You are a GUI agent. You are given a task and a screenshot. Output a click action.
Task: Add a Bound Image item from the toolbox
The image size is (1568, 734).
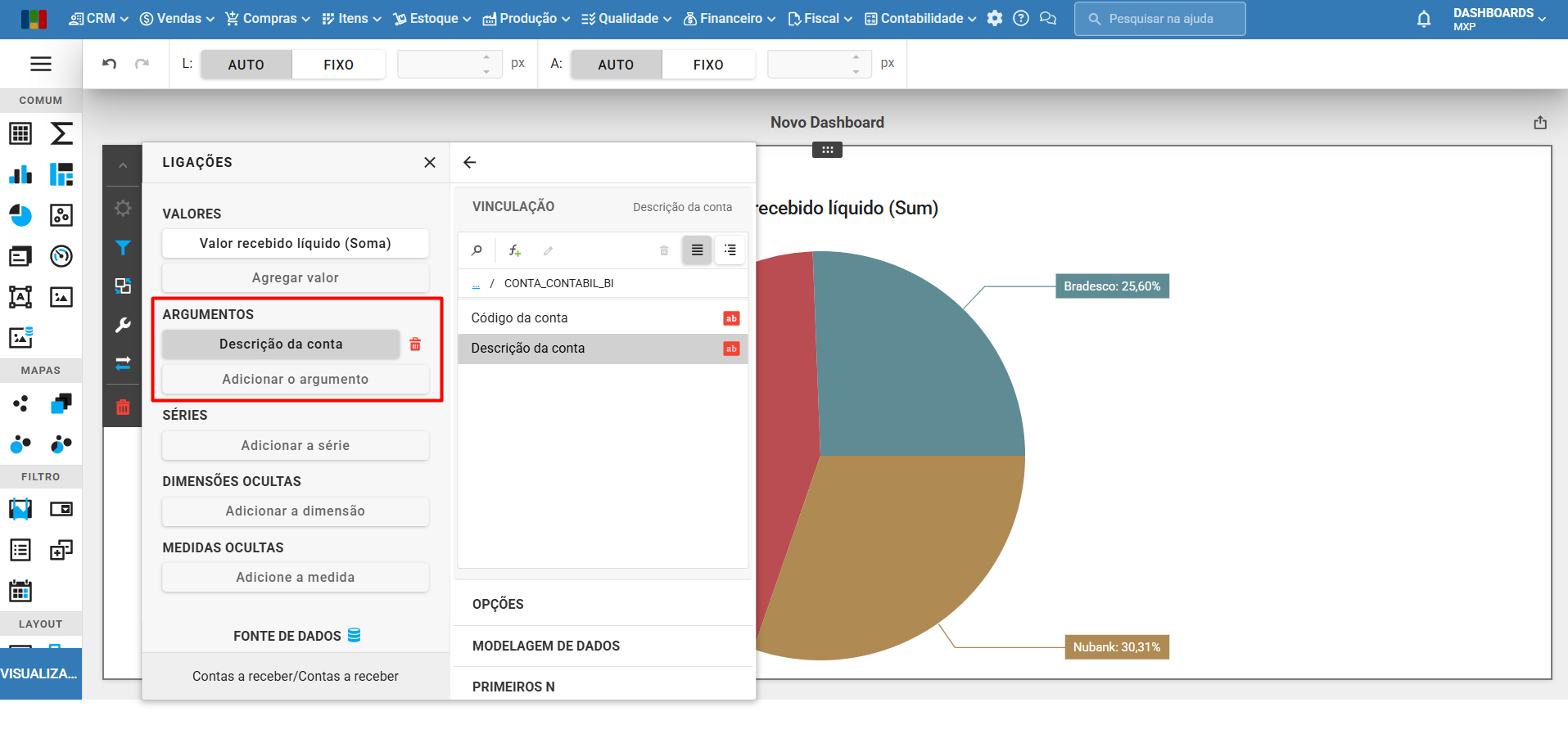pyautogui.click(x=20, y=337)
